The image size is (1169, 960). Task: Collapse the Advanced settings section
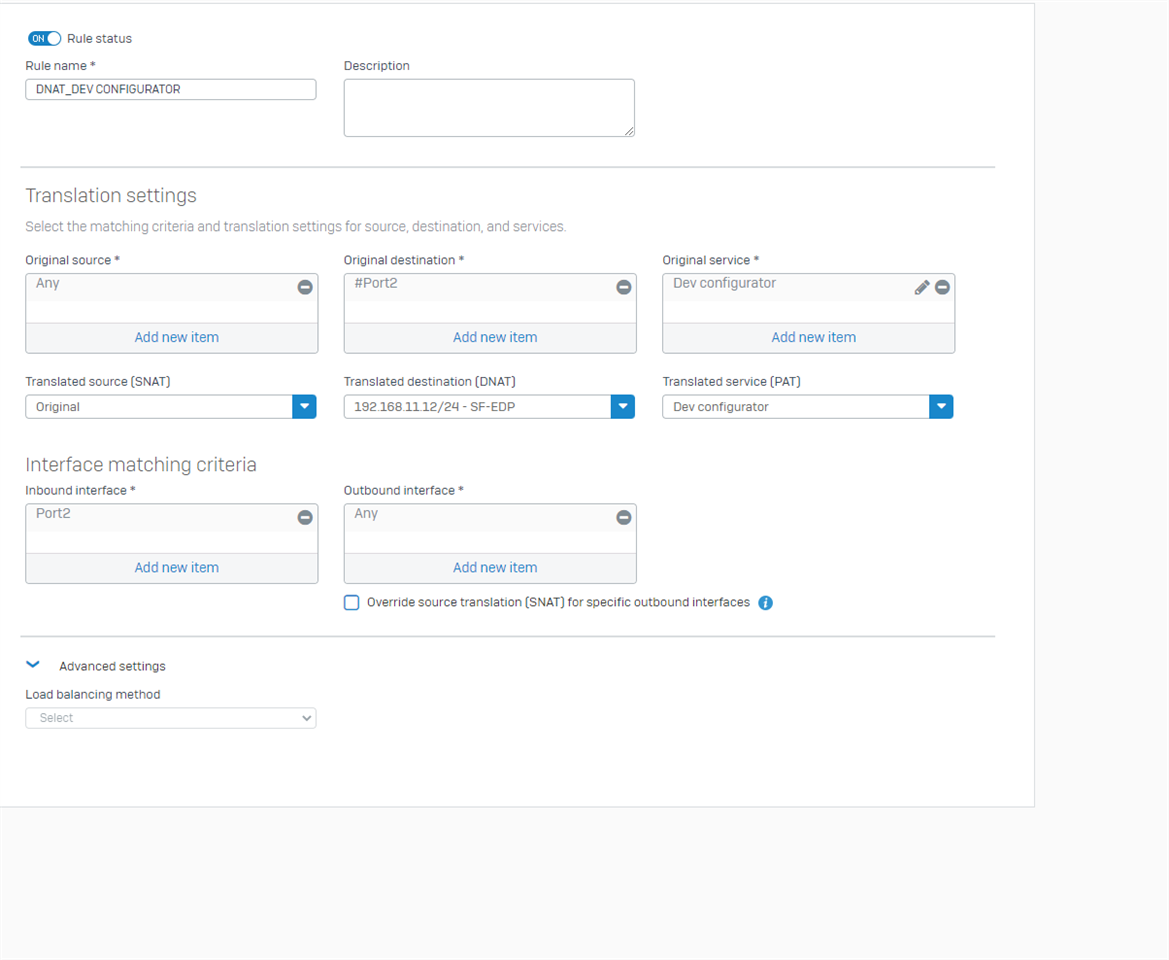pyautogui.click(x=33, y=664)
